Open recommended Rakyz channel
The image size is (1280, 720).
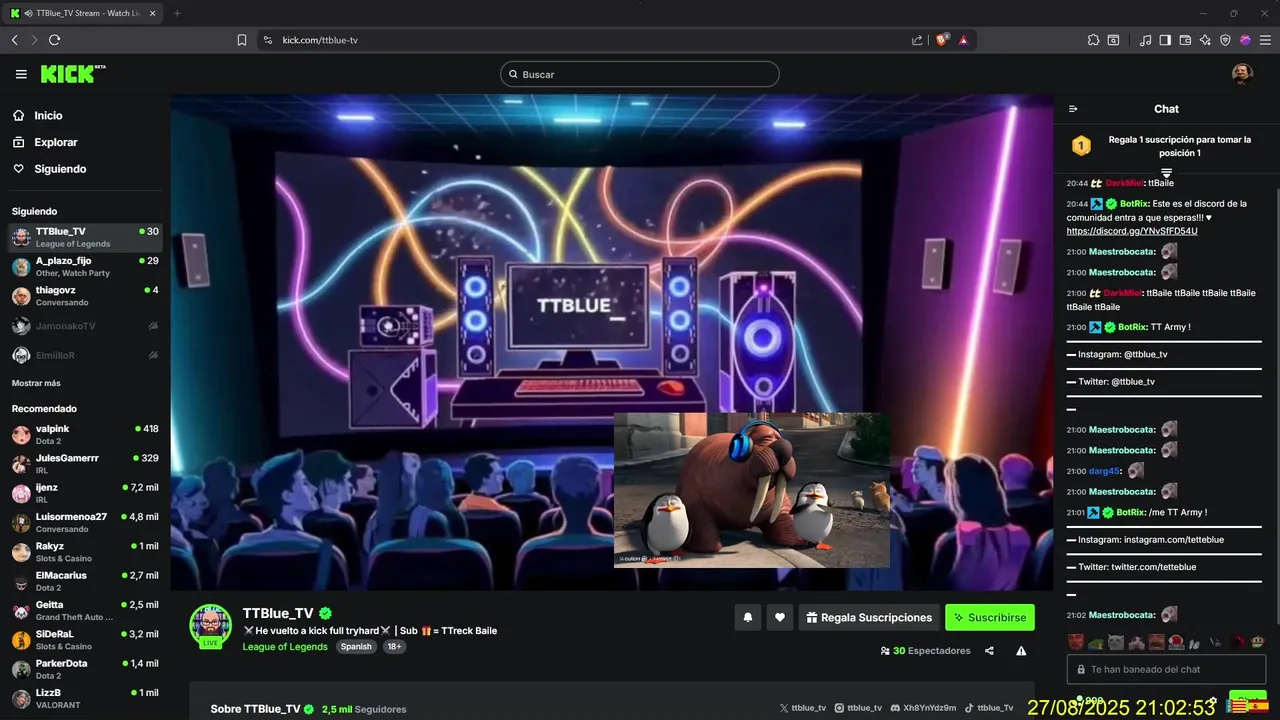pyautogui.click(x=85, y=552)
